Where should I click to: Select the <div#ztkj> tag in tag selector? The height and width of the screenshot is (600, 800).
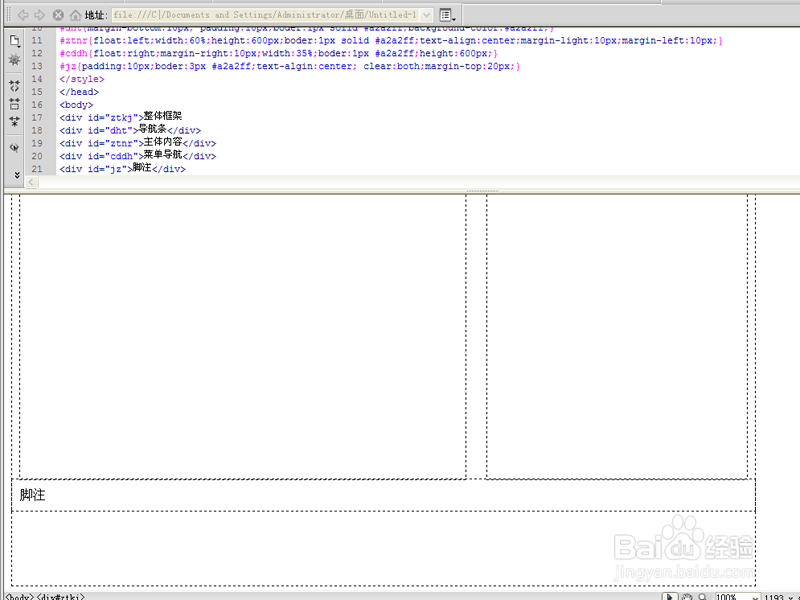tap(61, 596)
